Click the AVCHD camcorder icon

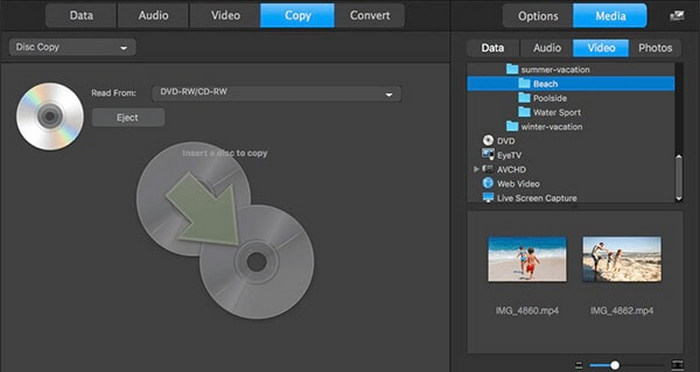(x=488, y=169)
